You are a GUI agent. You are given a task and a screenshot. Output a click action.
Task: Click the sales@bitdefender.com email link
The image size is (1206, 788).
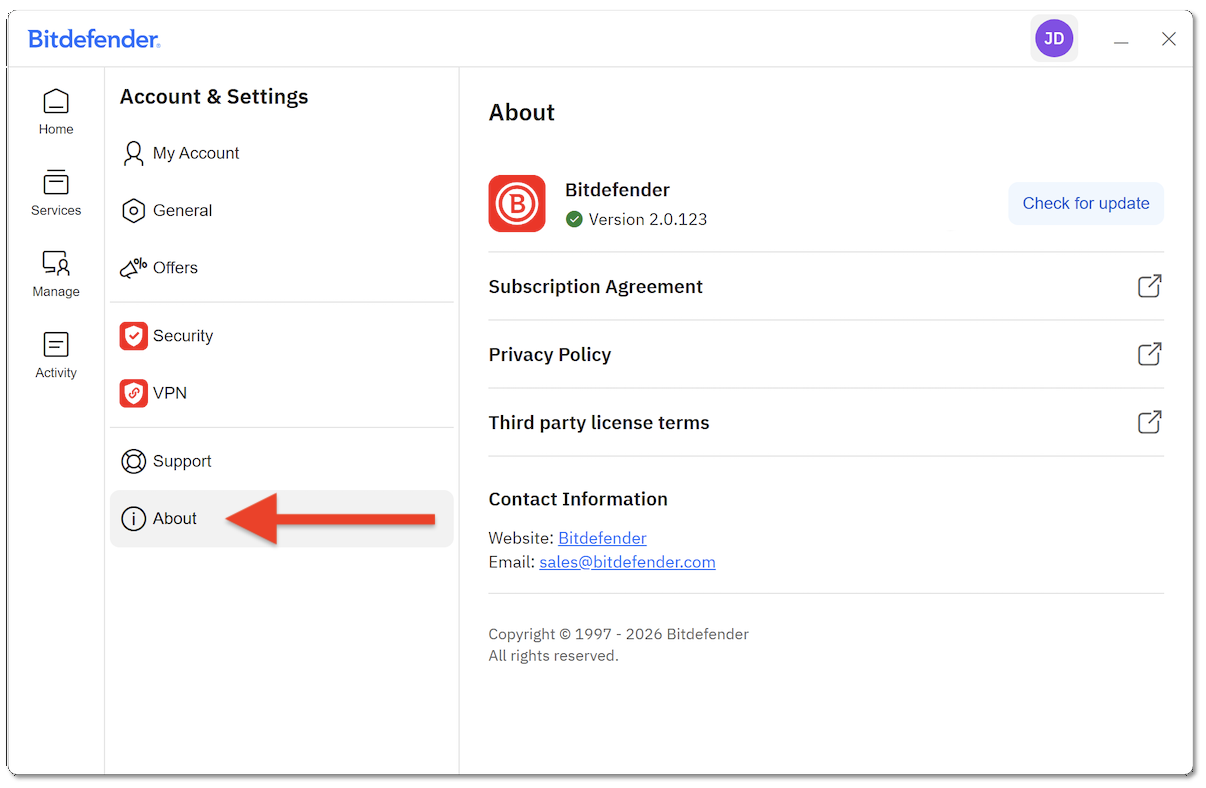tap(627, 562)
